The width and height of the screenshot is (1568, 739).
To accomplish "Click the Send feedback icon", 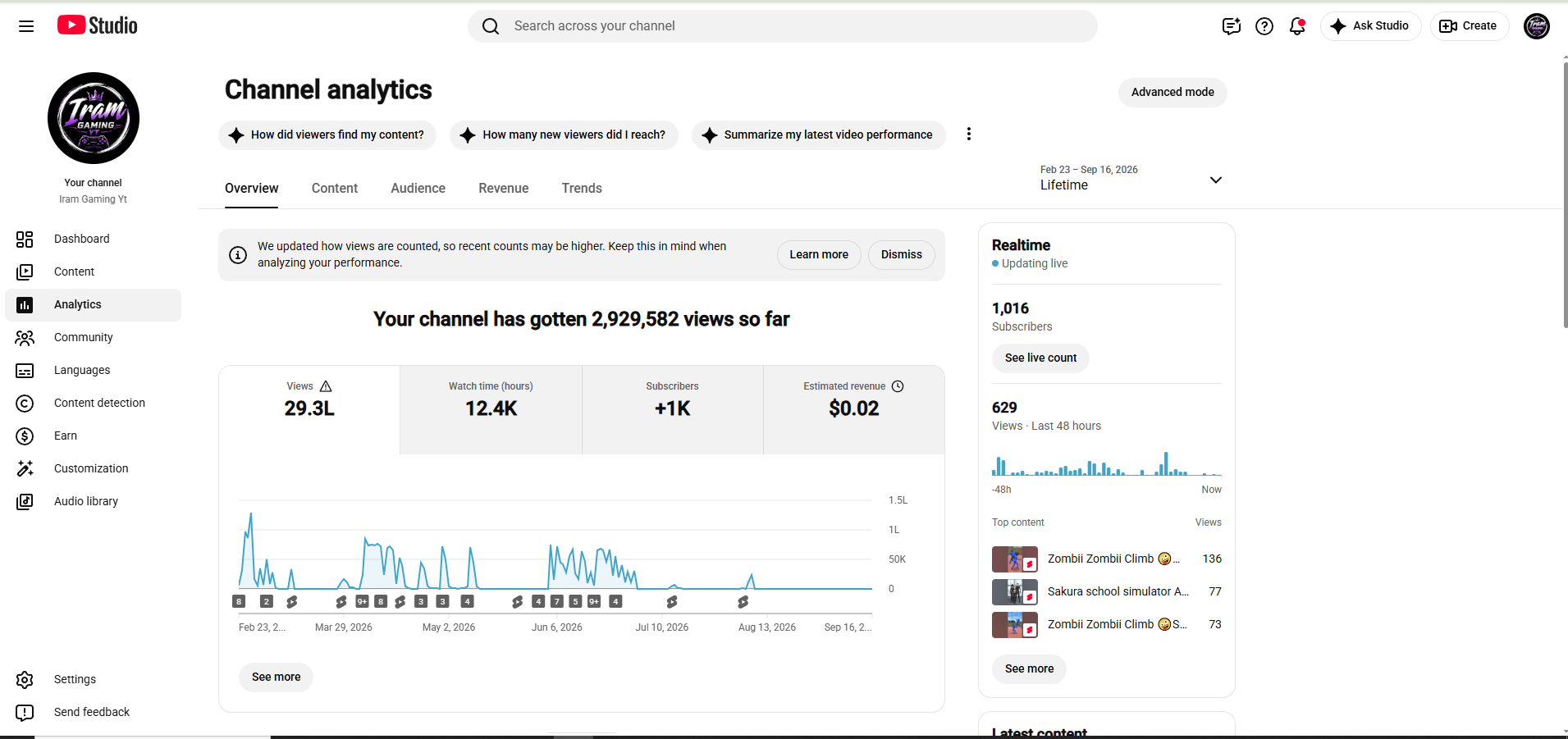I will tap(25, 712).
